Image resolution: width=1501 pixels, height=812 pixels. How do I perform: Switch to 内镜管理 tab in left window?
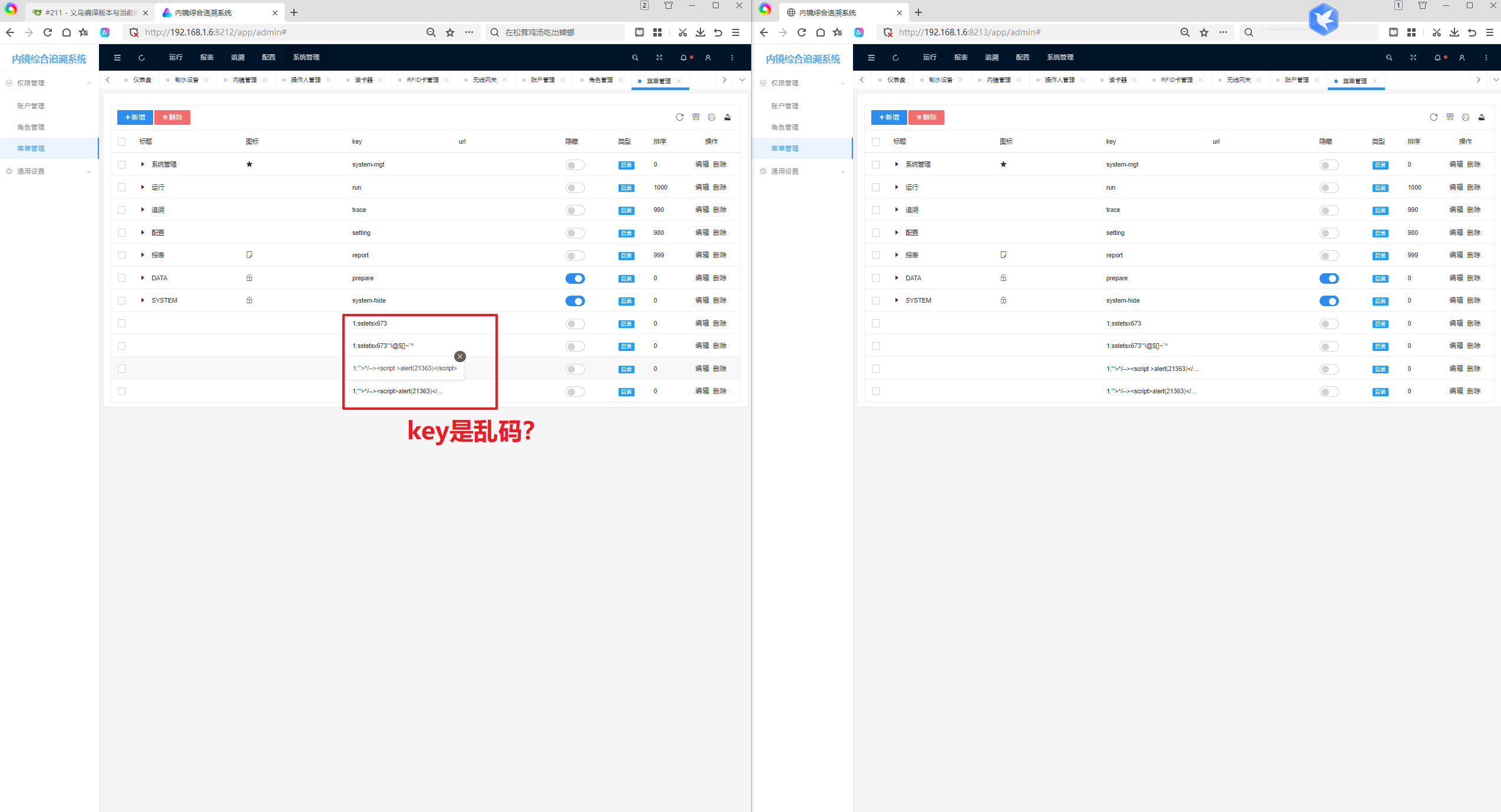tap(244, 80)
